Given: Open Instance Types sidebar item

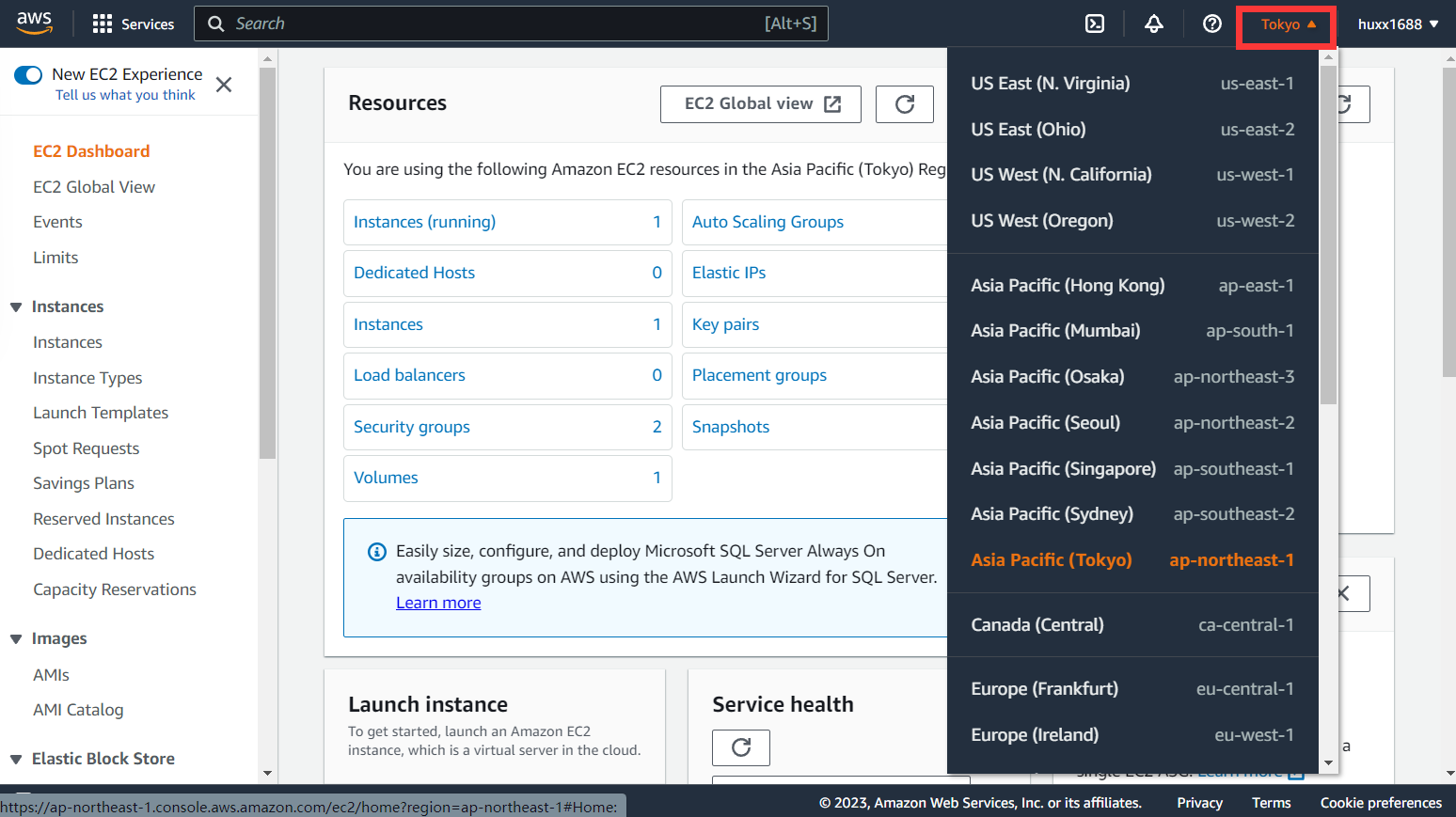Looking at the screenshot, I should tap(87, 378).
